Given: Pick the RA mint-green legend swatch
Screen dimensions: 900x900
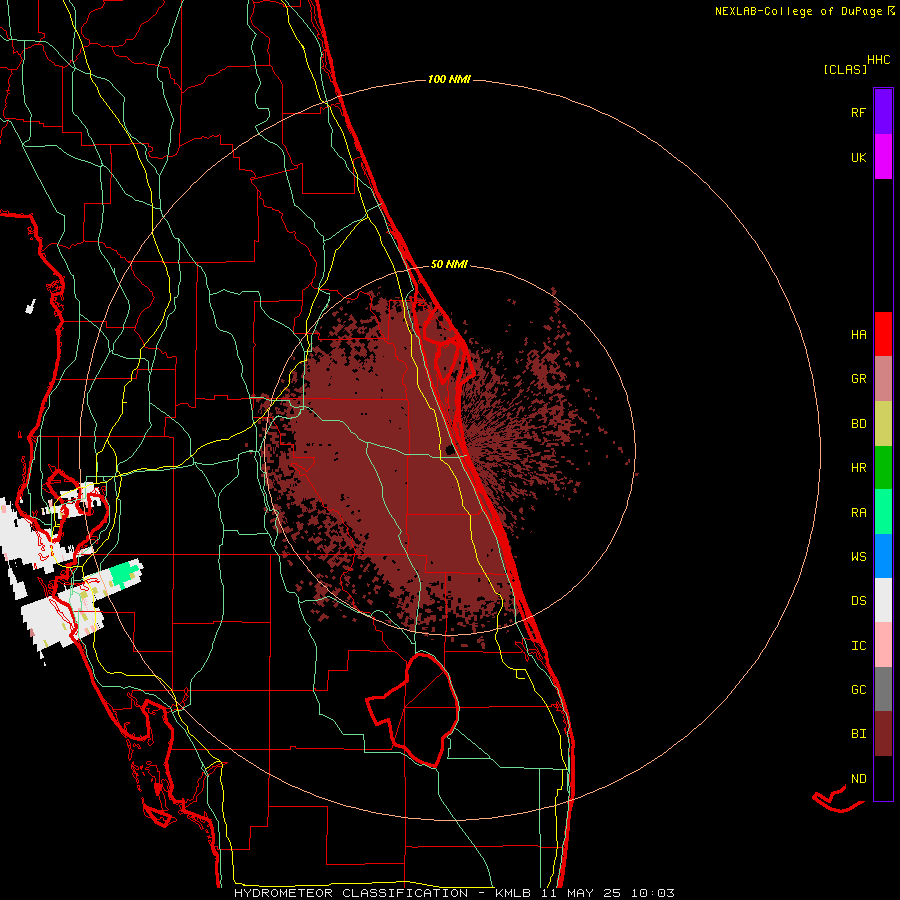Looking at the screenshot, I should tap(883, 512).
